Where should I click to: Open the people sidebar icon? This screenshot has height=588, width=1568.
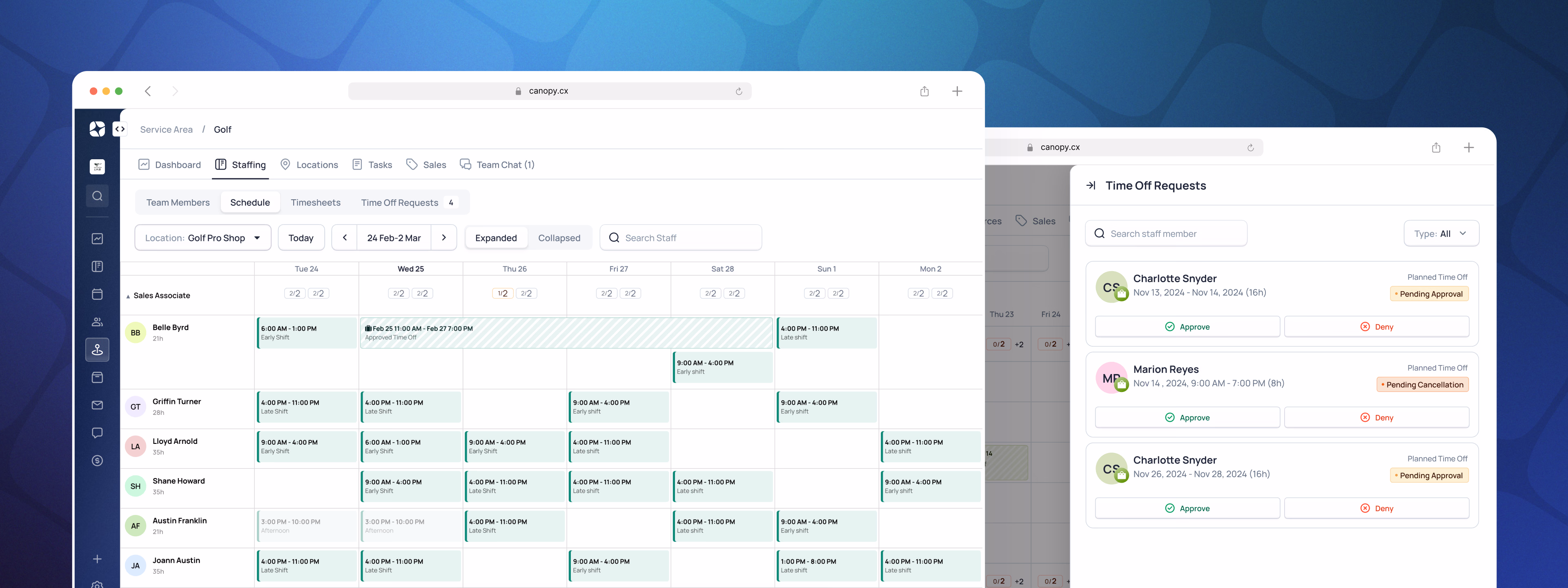coord(98,322)
